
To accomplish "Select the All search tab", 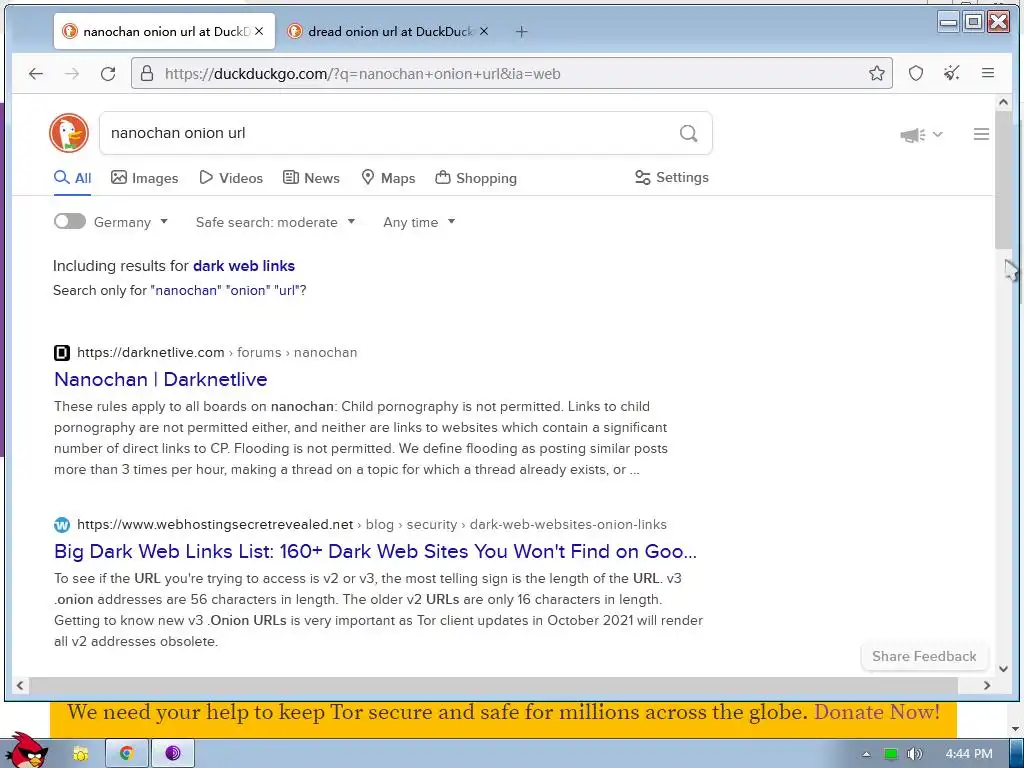I will [x=72, y=178].
